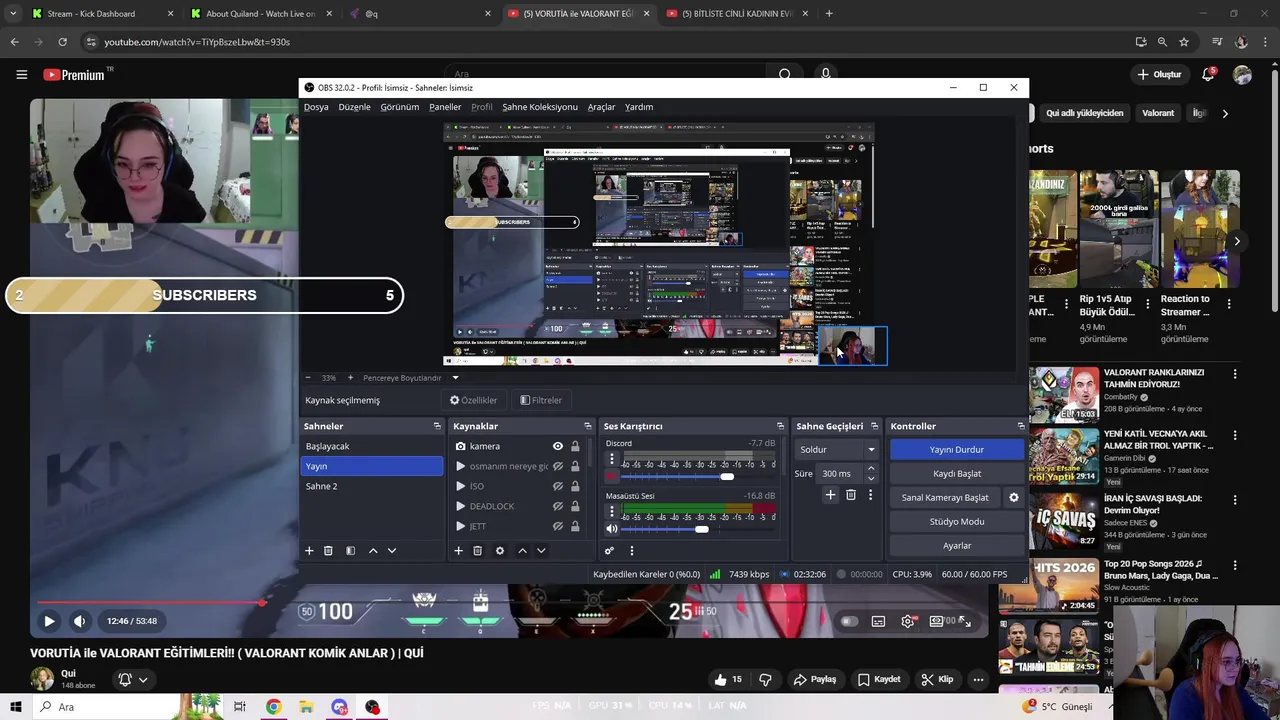1280x720 pixels.
Task: Show the osmanım nereye source
Action: [558, 466]
